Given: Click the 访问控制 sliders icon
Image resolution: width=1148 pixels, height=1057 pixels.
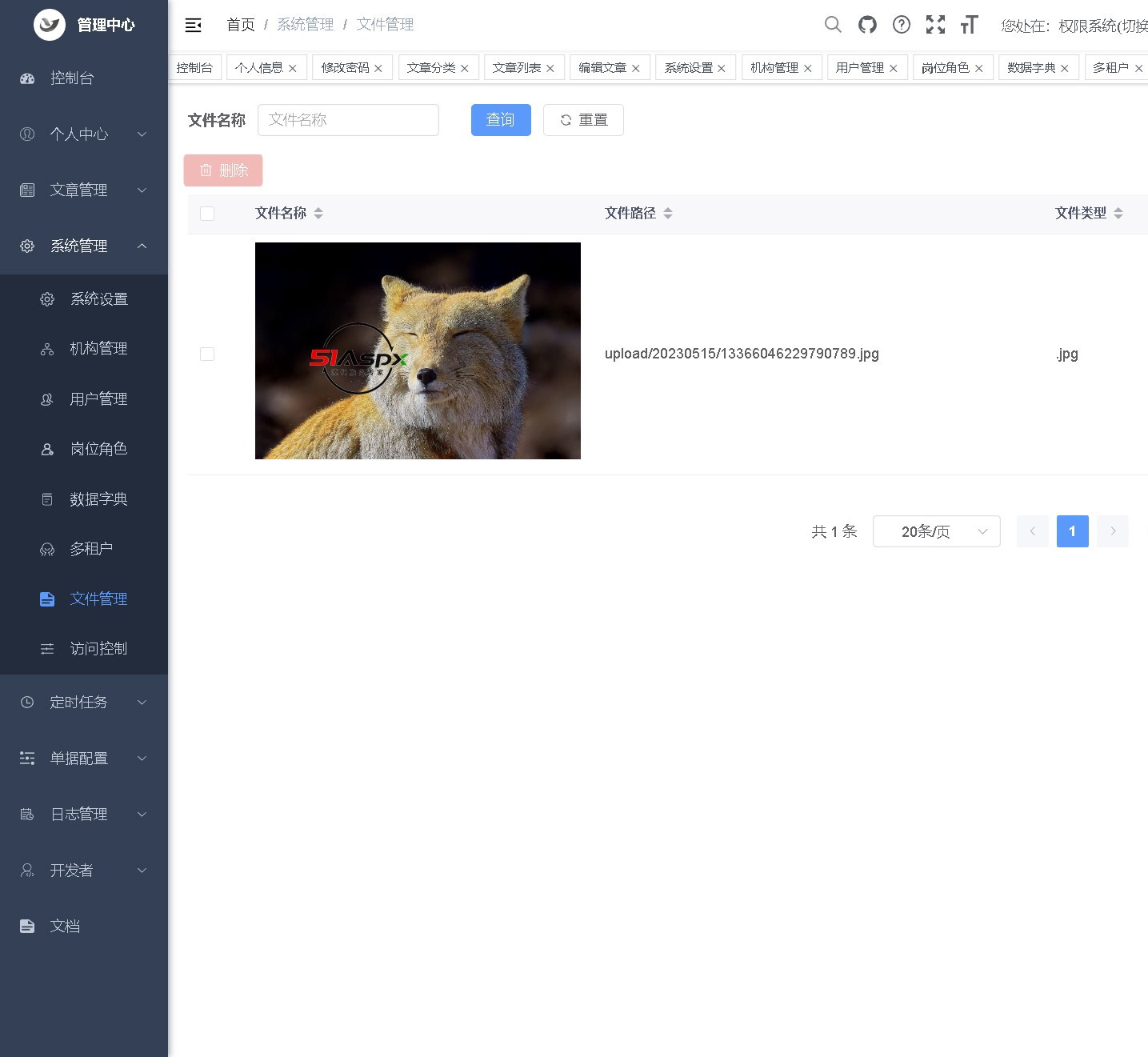Looking at the screenshot, I should [47, 649].
